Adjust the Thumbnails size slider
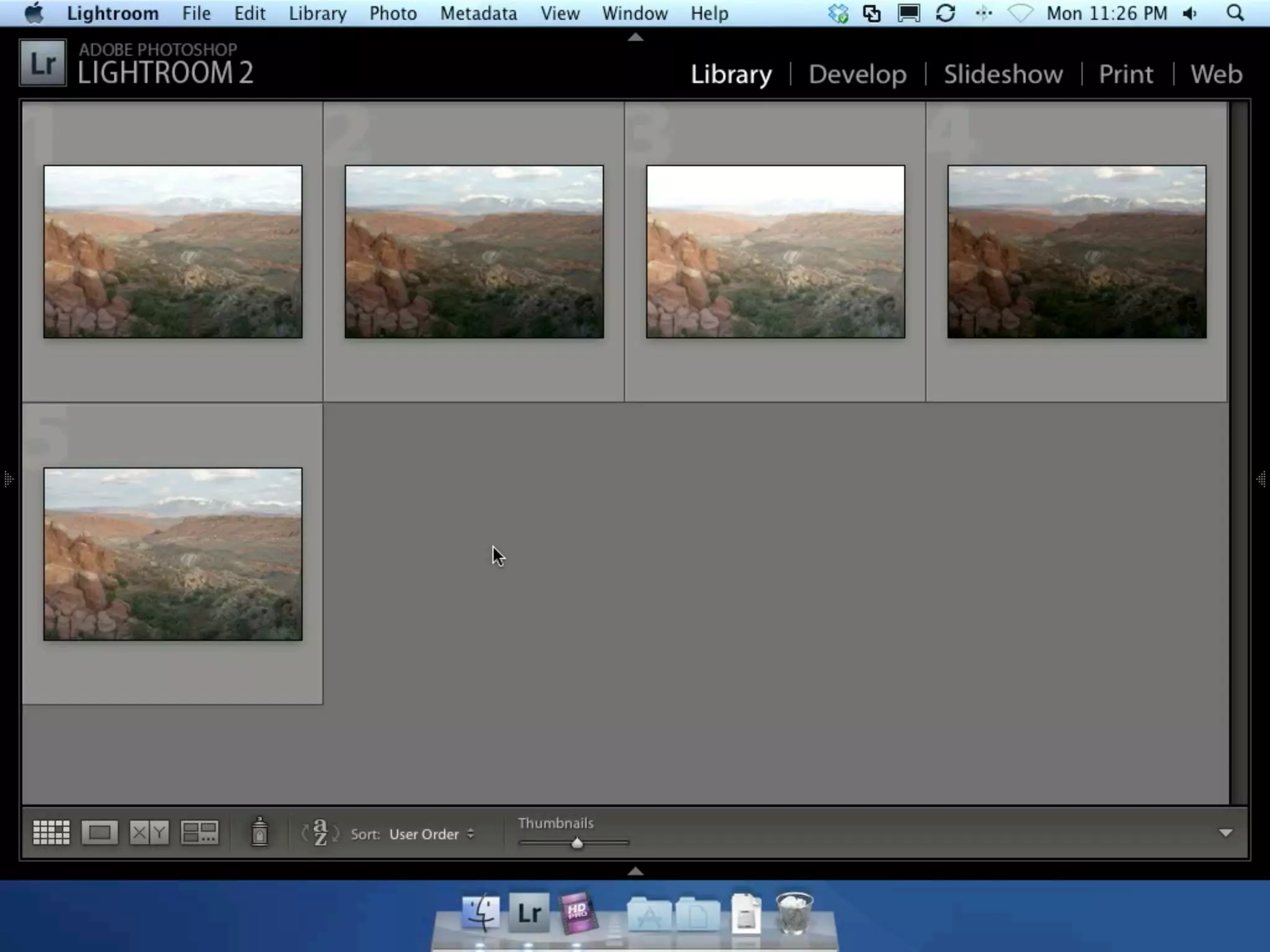 click(x=577, y=843)
